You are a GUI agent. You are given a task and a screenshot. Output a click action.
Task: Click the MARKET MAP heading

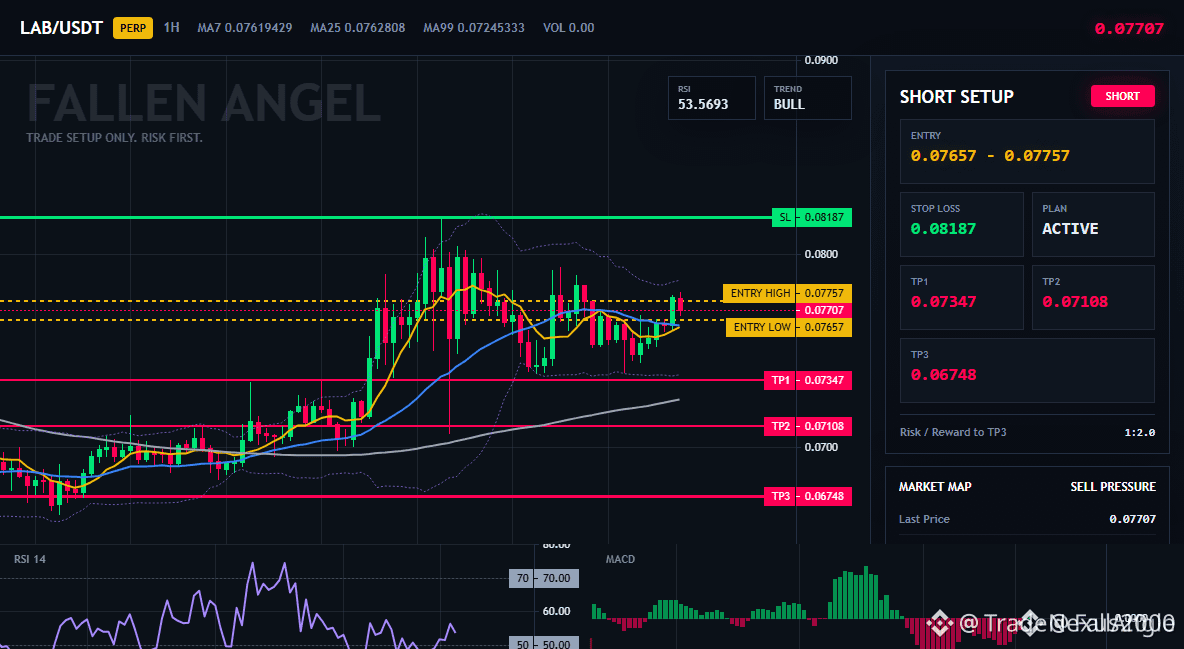935,487
